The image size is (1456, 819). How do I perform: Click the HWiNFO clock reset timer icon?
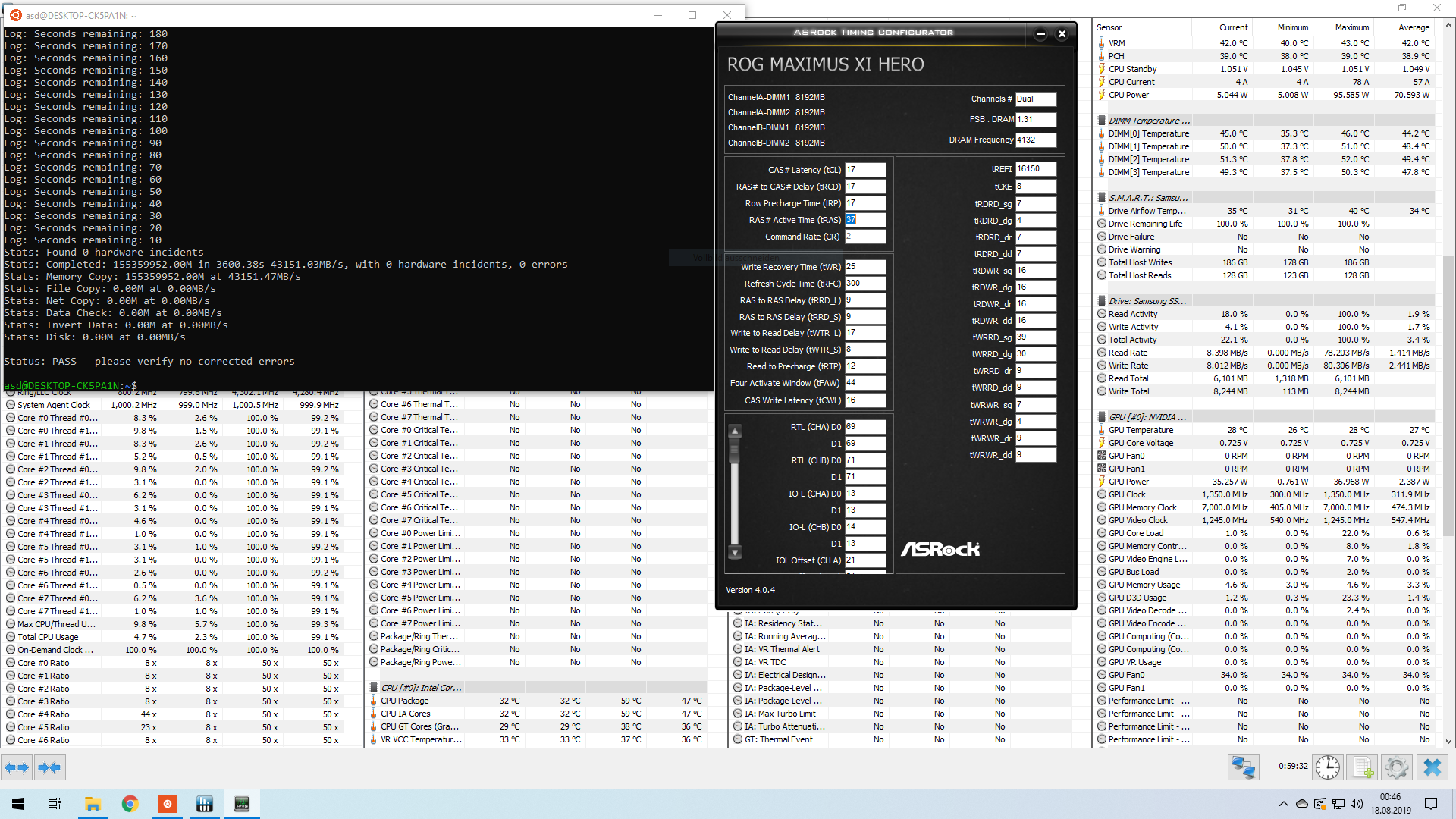1327,767
